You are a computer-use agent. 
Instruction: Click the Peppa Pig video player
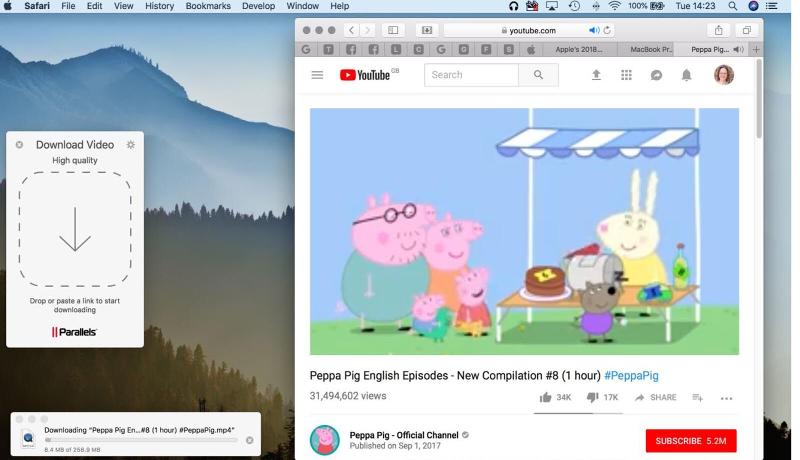pos(524,231)
